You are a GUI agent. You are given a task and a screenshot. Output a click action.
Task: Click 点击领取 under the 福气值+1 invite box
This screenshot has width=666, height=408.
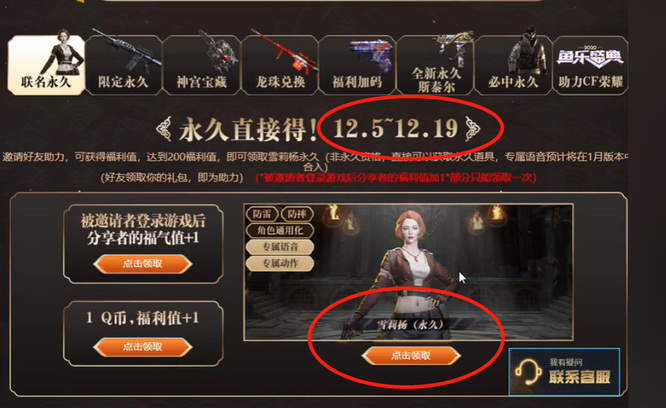click(143, 264)
